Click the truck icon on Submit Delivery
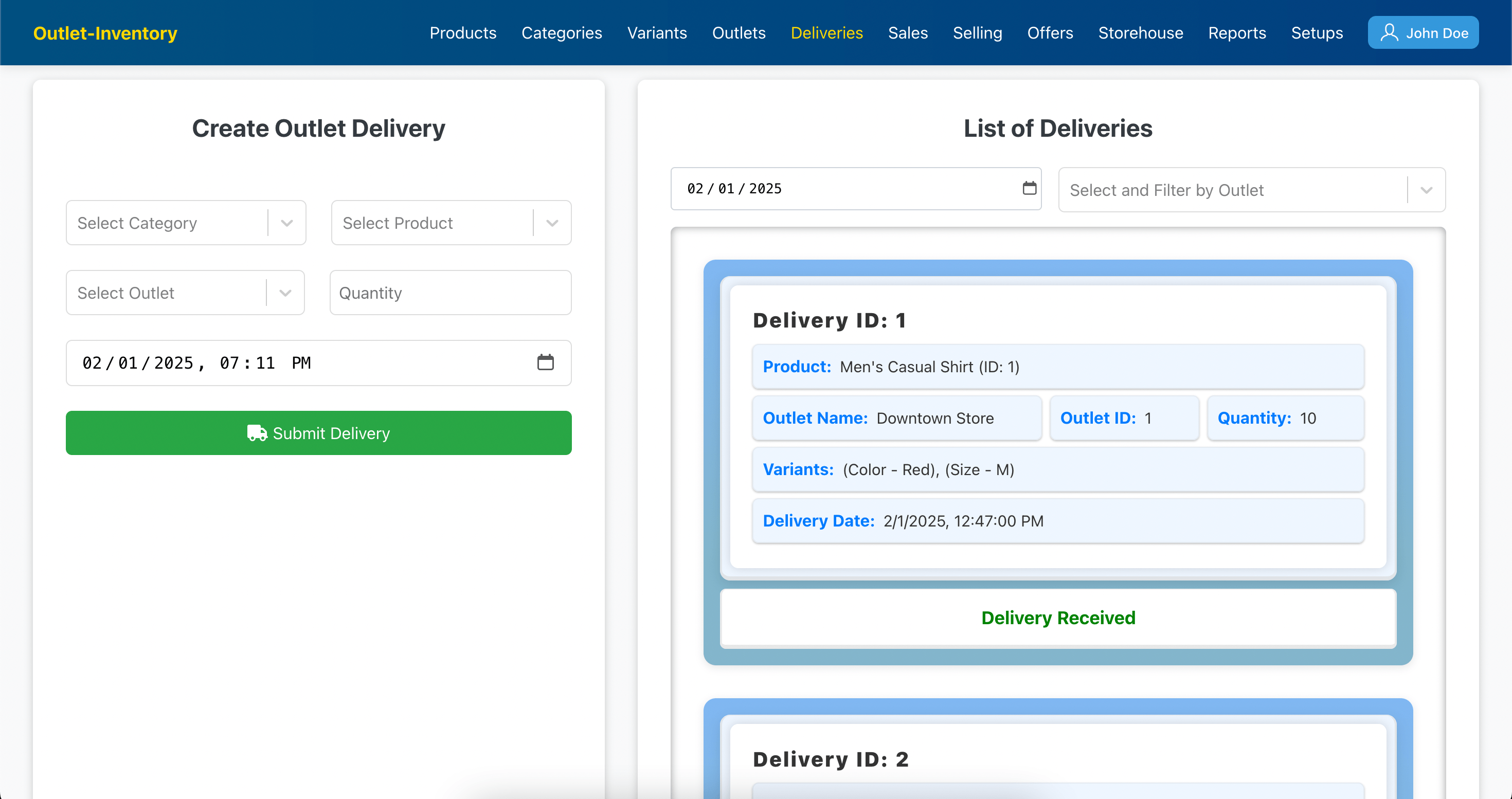The height and width of the screenshot is (799, 1512). (257, 433)
